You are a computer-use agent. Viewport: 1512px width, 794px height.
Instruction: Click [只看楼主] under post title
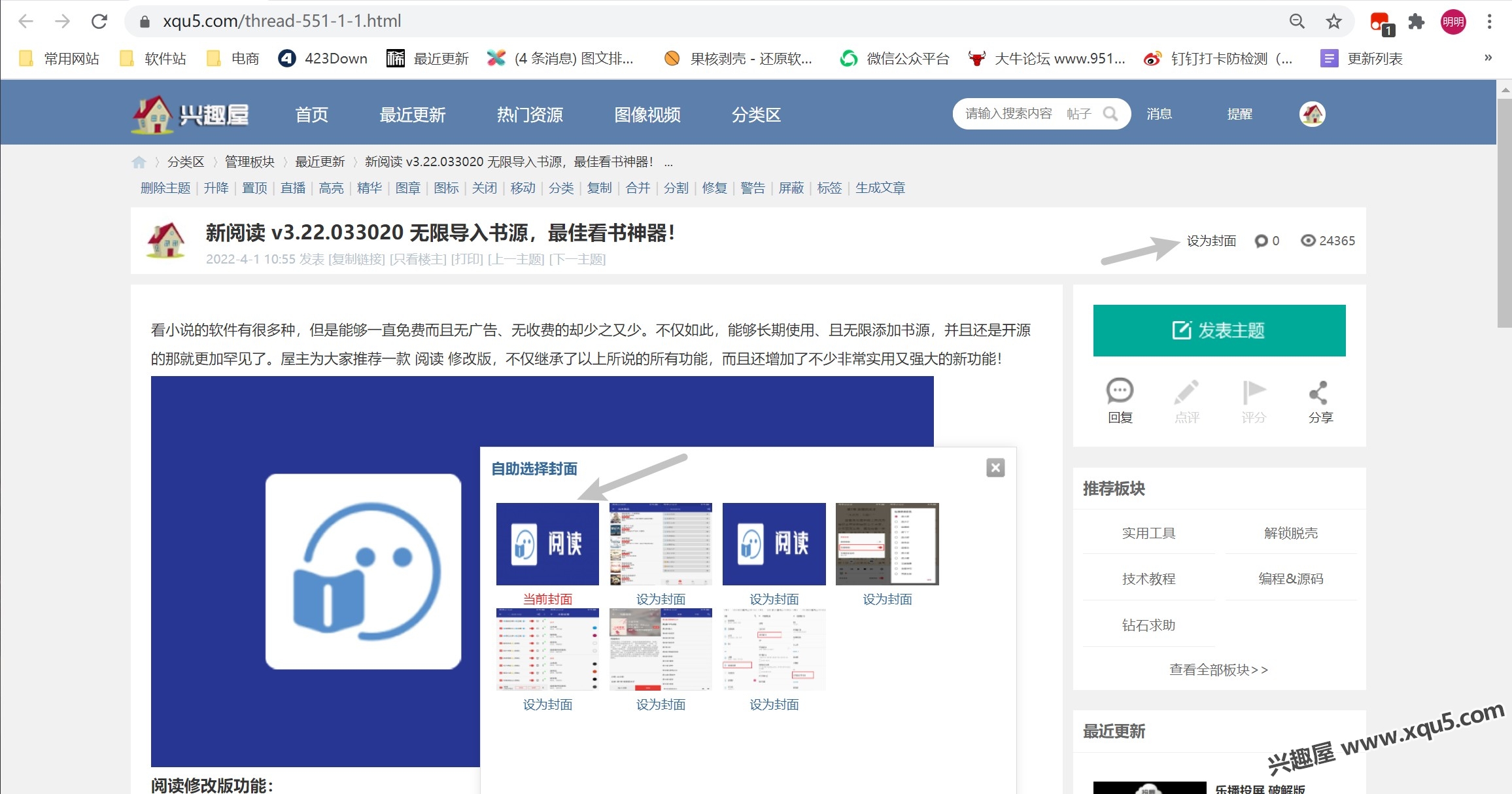coord(418,260)
